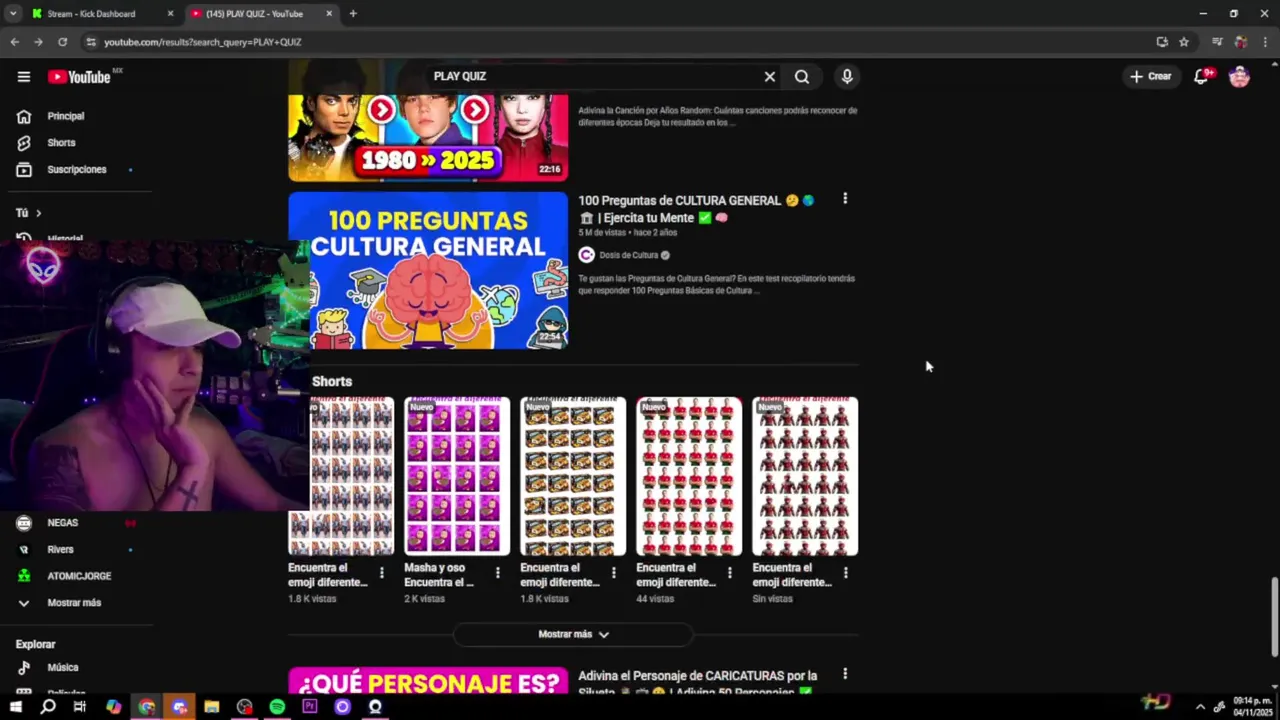
Task: Open first Encuentra el emoji diferente short
Action: click(x=341, y=476)
